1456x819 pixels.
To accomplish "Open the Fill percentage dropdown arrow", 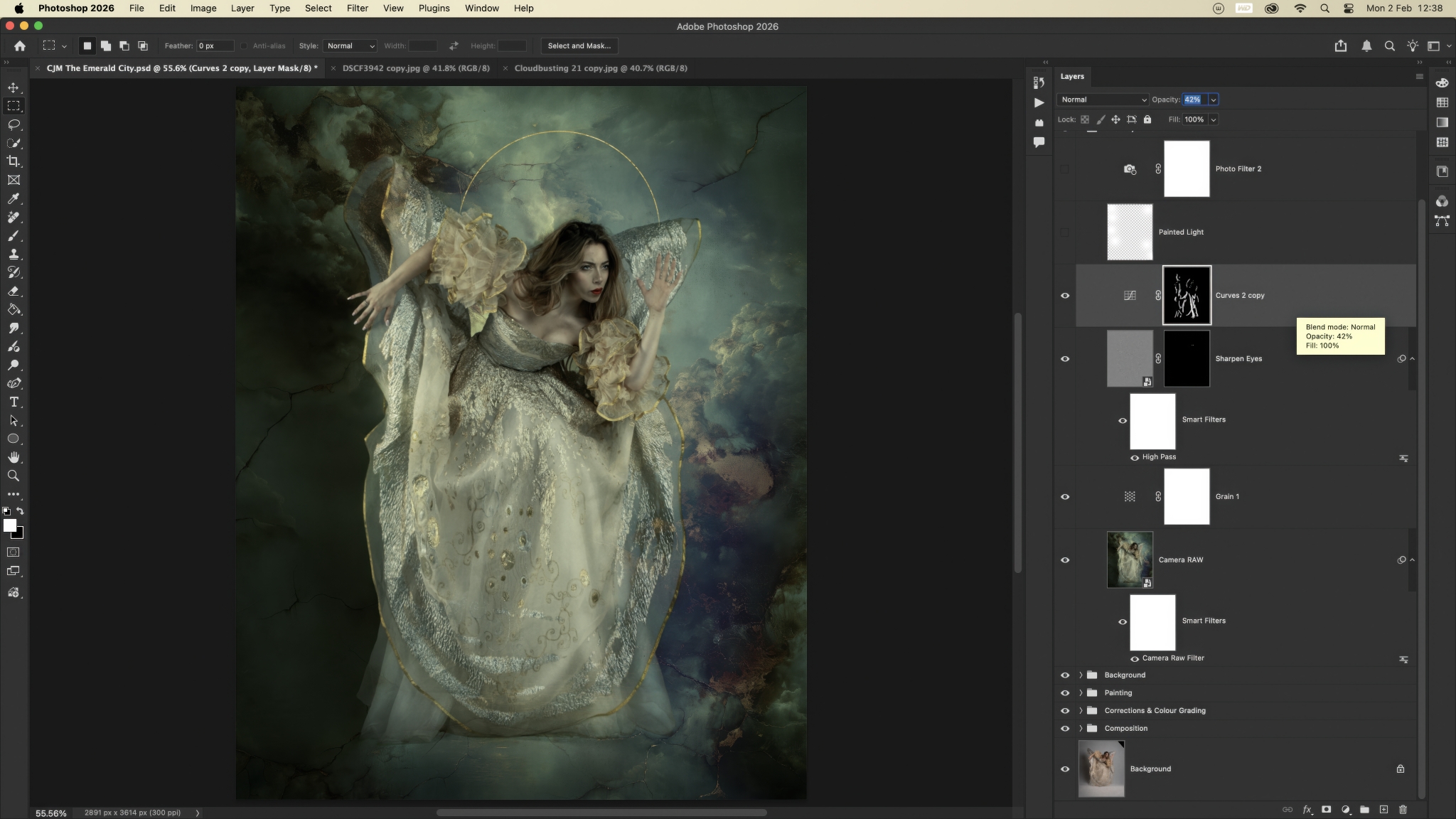I will pos(1214,119).
